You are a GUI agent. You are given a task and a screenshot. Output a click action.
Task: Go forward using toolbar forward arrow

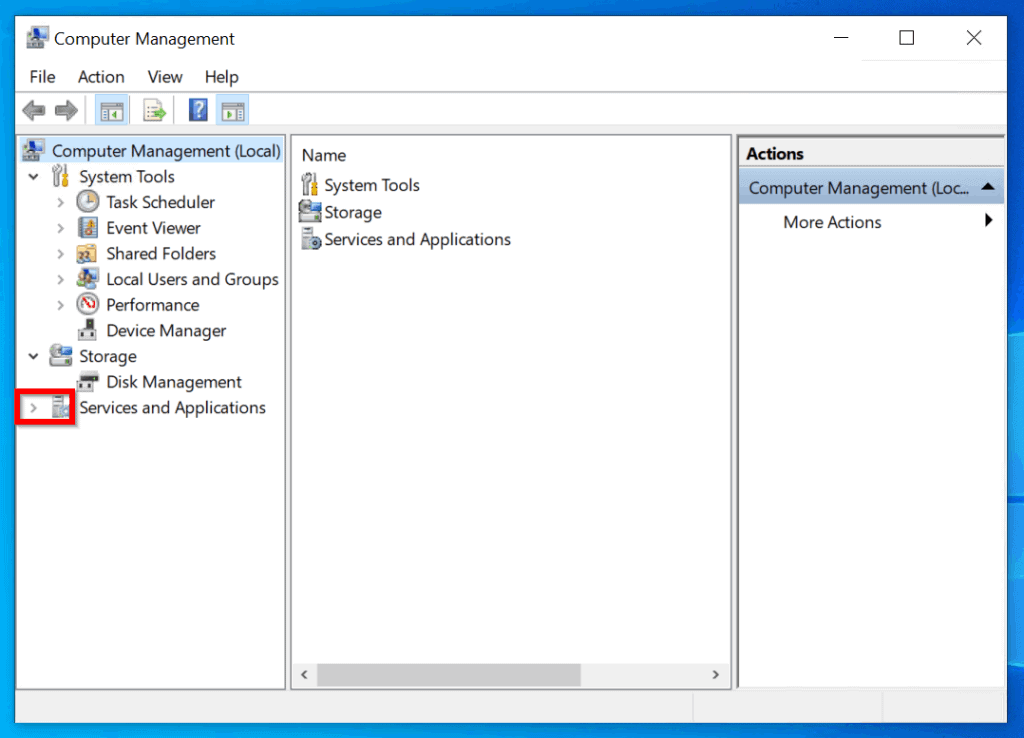click(66, 110)
